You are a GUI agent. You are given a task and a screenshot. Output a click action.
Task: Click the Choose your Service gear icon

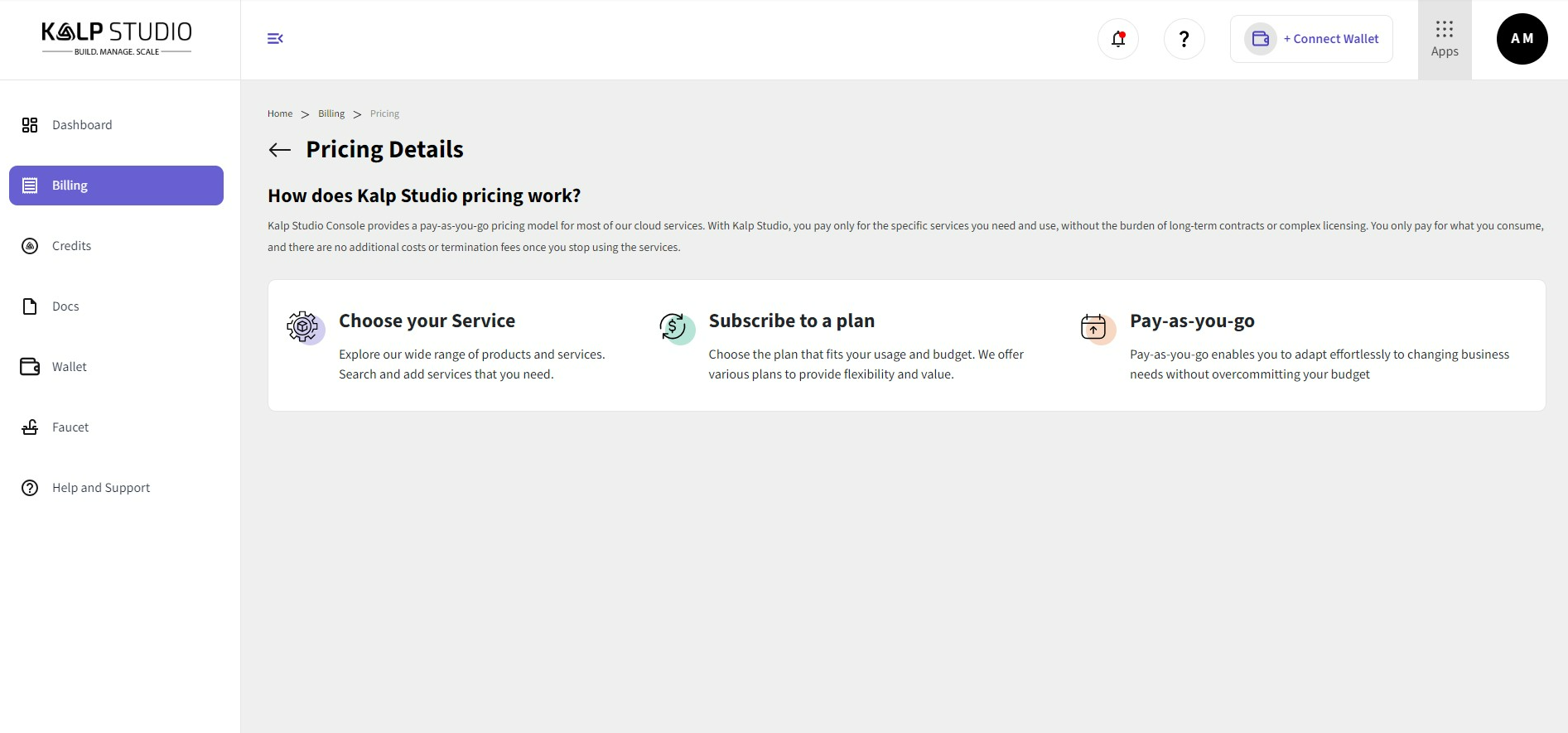tap(303, 327)
